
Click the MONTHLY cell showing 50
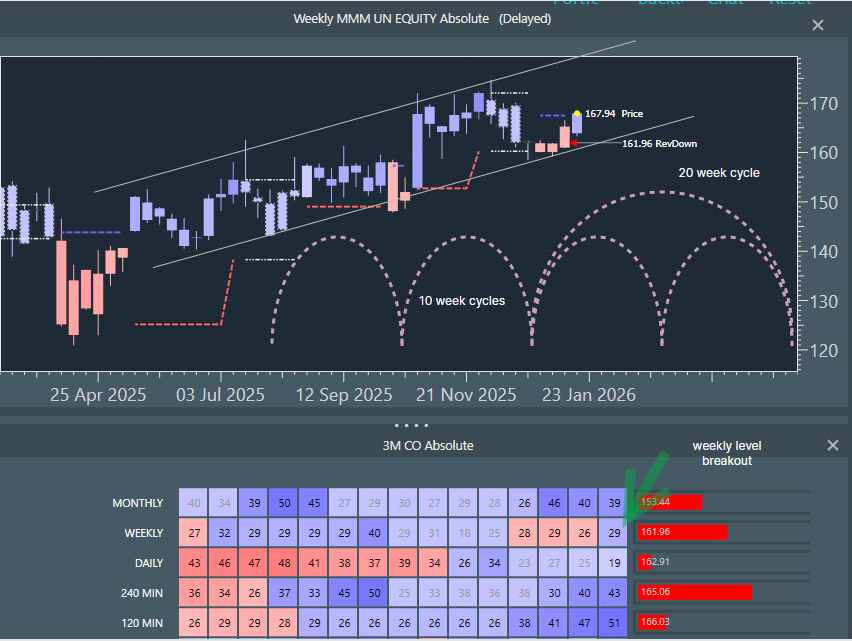(x=284, y=503)
